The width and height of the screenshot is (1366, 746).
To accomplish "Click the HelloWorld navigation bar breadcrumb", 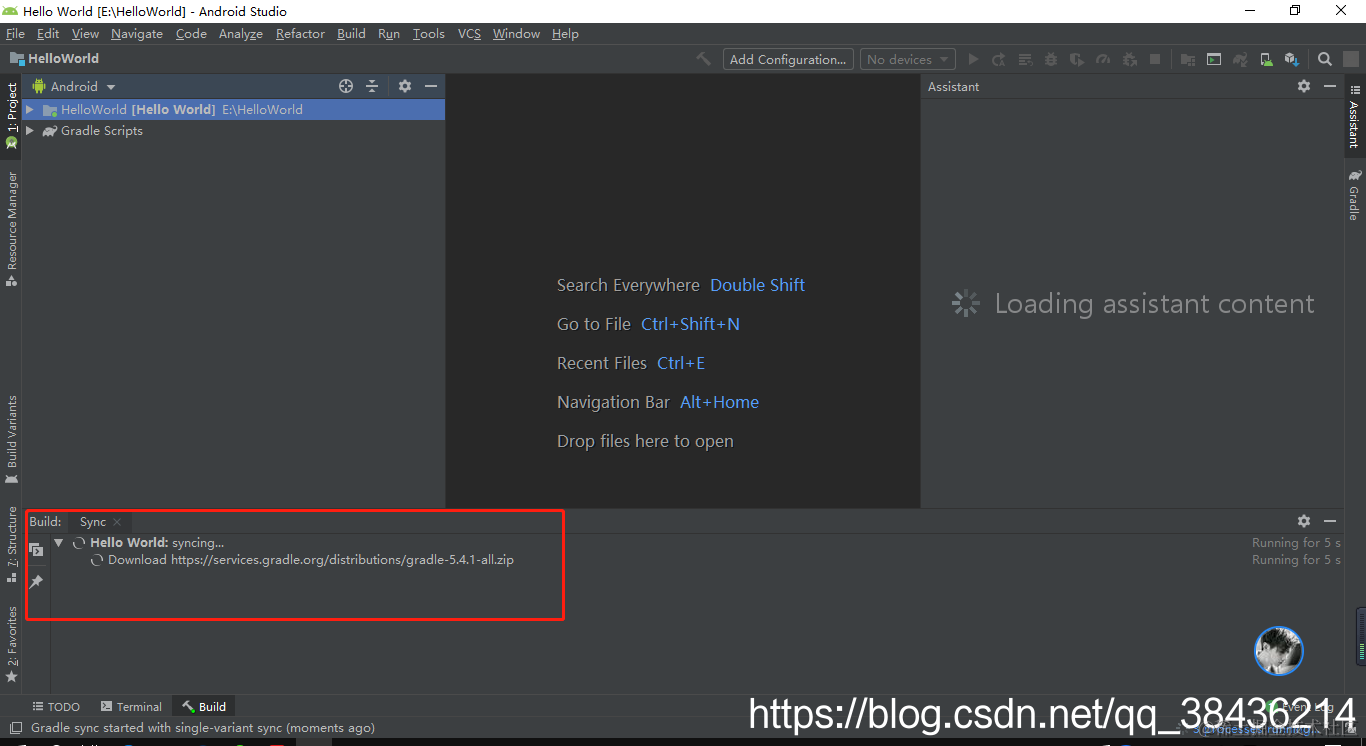I will tap(55, 59).
